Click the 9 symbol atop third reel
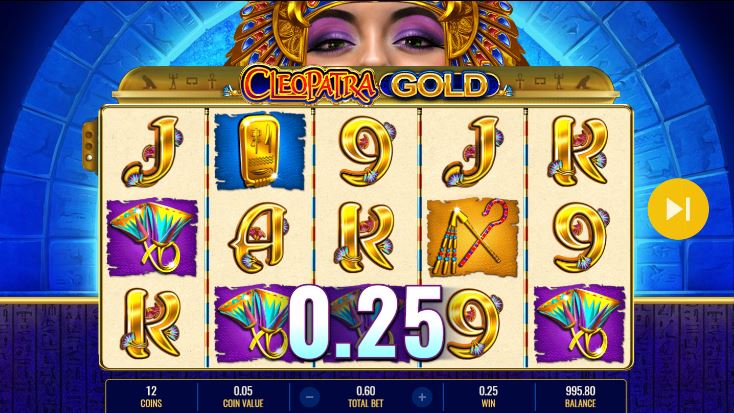 368,151
